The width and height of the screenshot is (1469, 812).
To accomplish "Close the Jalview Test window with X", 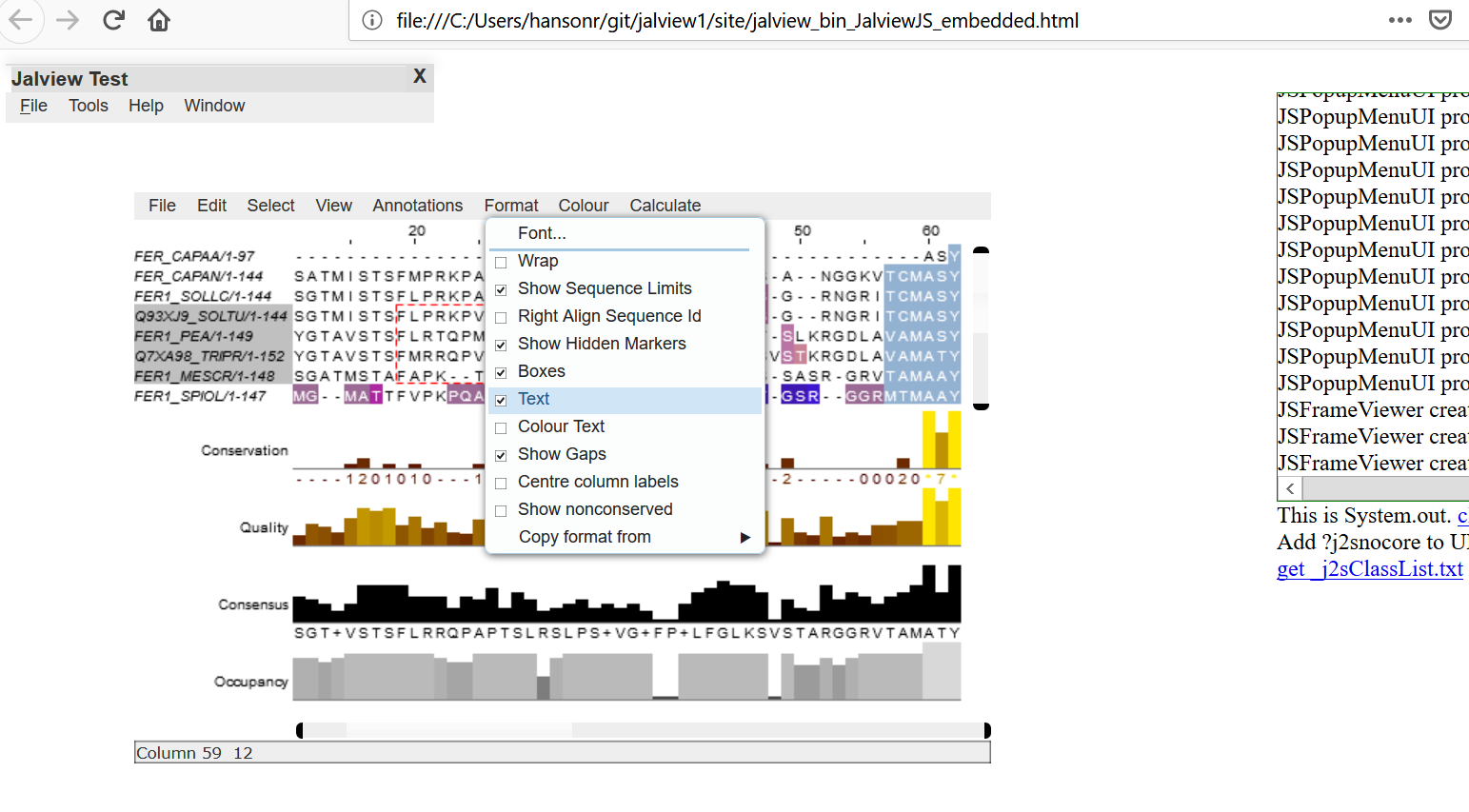I will (x=420, y=76).
